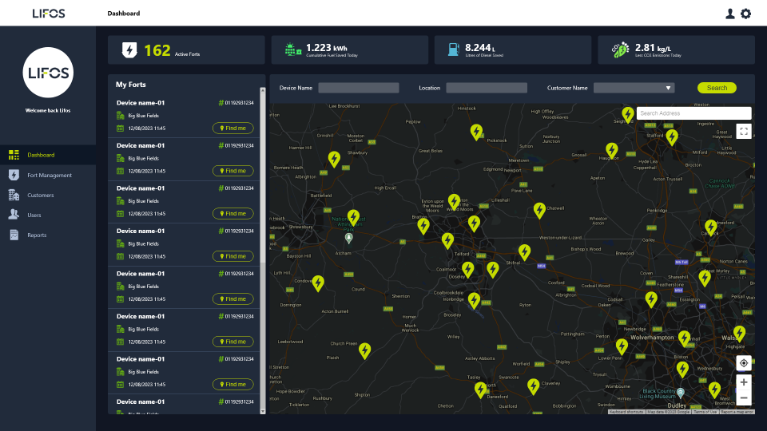Open Reports from the sidebar menu
Image resolution: width=767 pixels, height=431 pixels.
point(37,235)
